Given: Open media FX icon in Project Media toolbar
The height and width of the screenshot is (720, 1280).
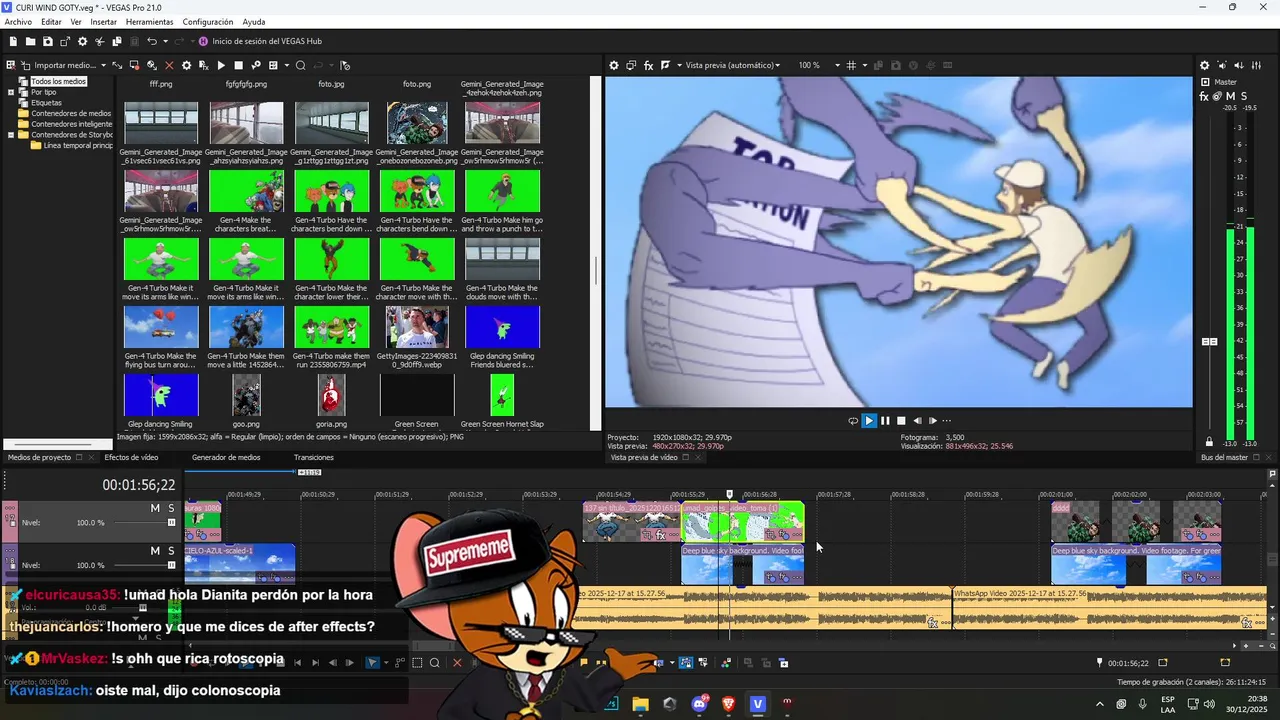Looking at the screenshot, I should tap(203, 65).
